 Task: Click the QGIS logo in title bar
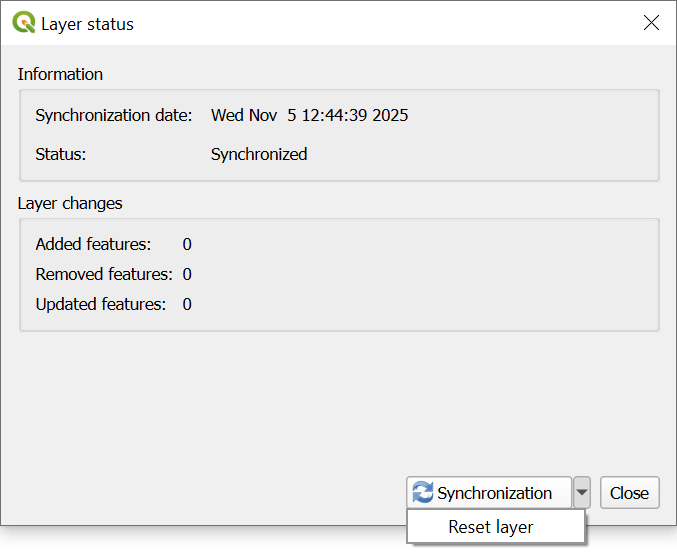point(24,23)
